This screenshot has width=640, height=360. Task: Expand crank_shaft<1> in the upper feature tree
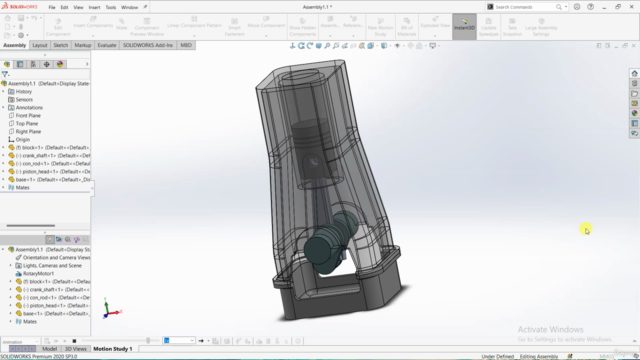[4, 156]
